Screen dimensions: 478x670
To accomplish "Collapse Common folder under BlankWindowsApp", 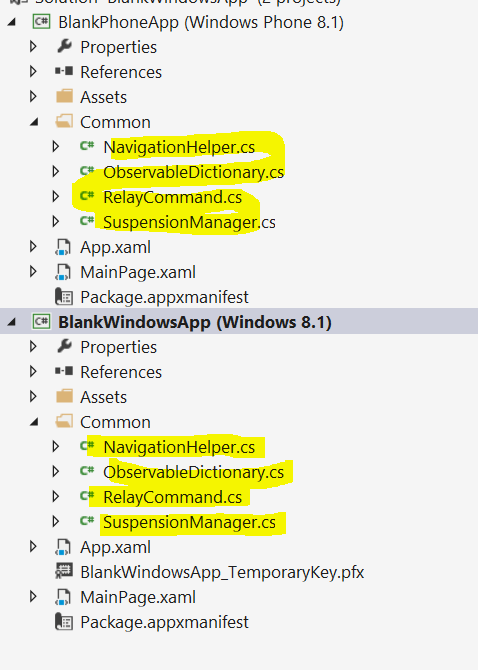I will [34, 422].
